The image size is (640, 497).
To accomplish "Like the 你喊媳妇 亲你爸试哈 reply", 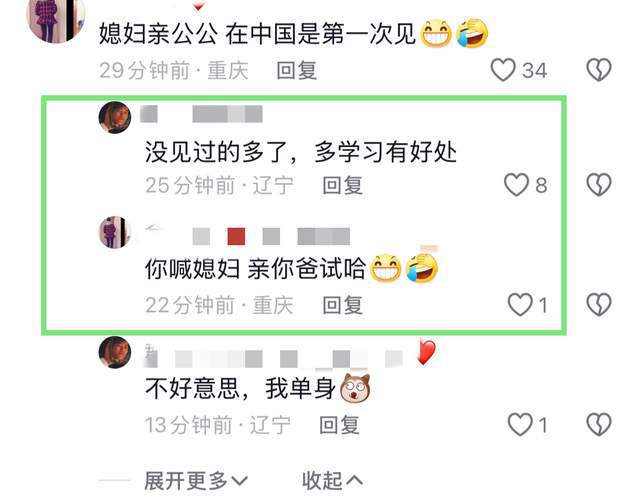I will pyautogui.click(x=520, y=305).
